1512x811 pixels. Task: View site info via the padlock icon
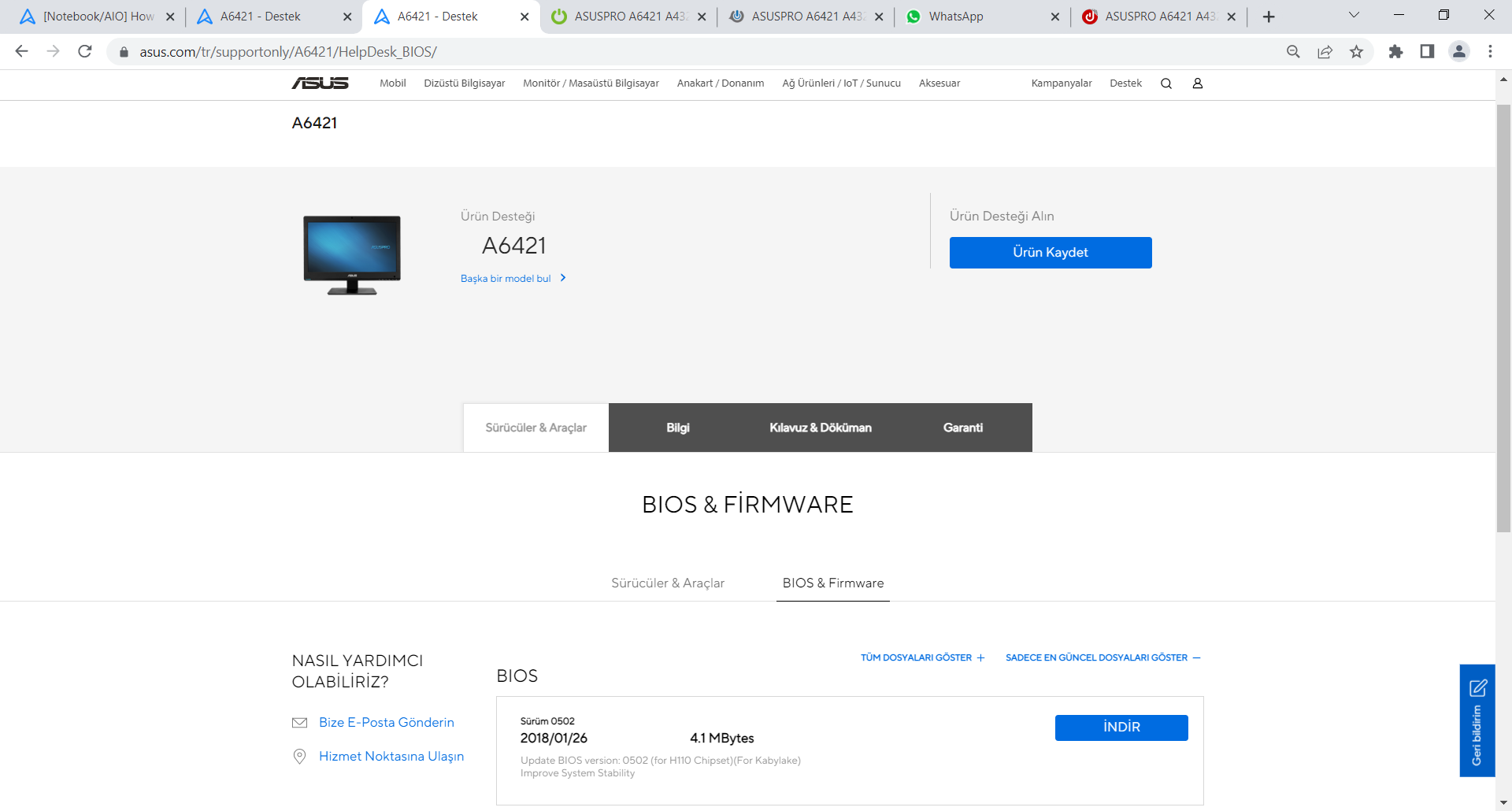(x=124, y=52)
